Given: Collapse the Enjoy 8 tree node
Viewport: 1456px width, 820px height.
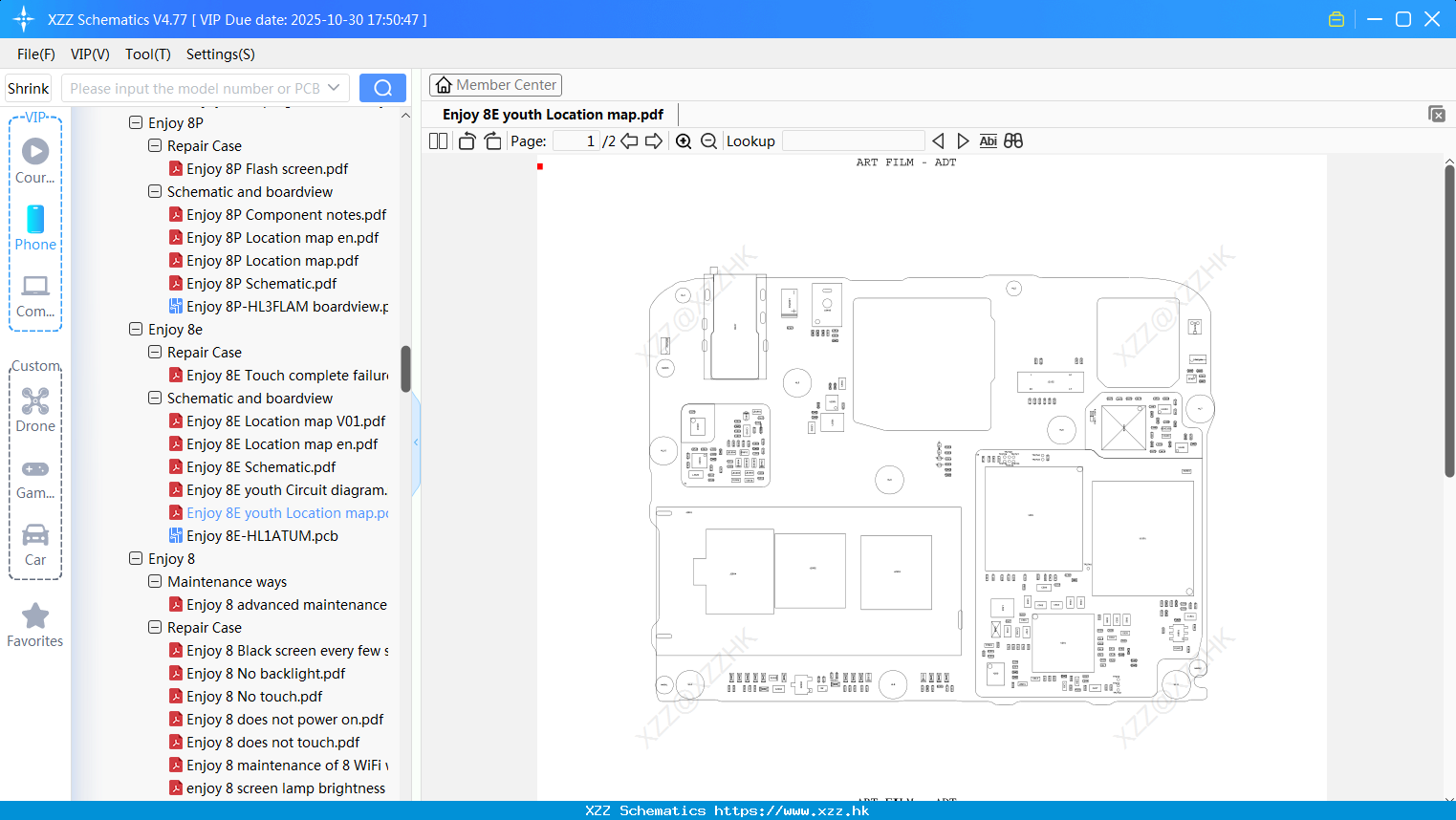Looking at the screenshot, I should pos(136,558).
